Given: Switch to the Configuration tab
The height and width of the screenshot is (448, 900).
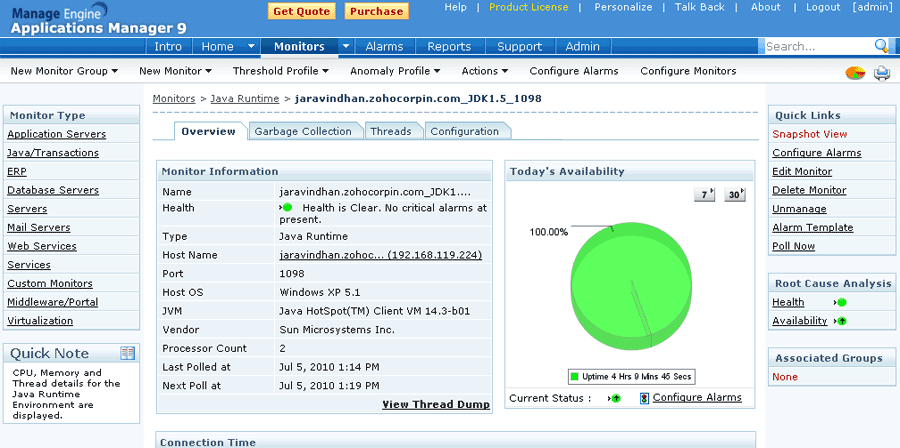Looking at the screenshot, I should [465, 131].
